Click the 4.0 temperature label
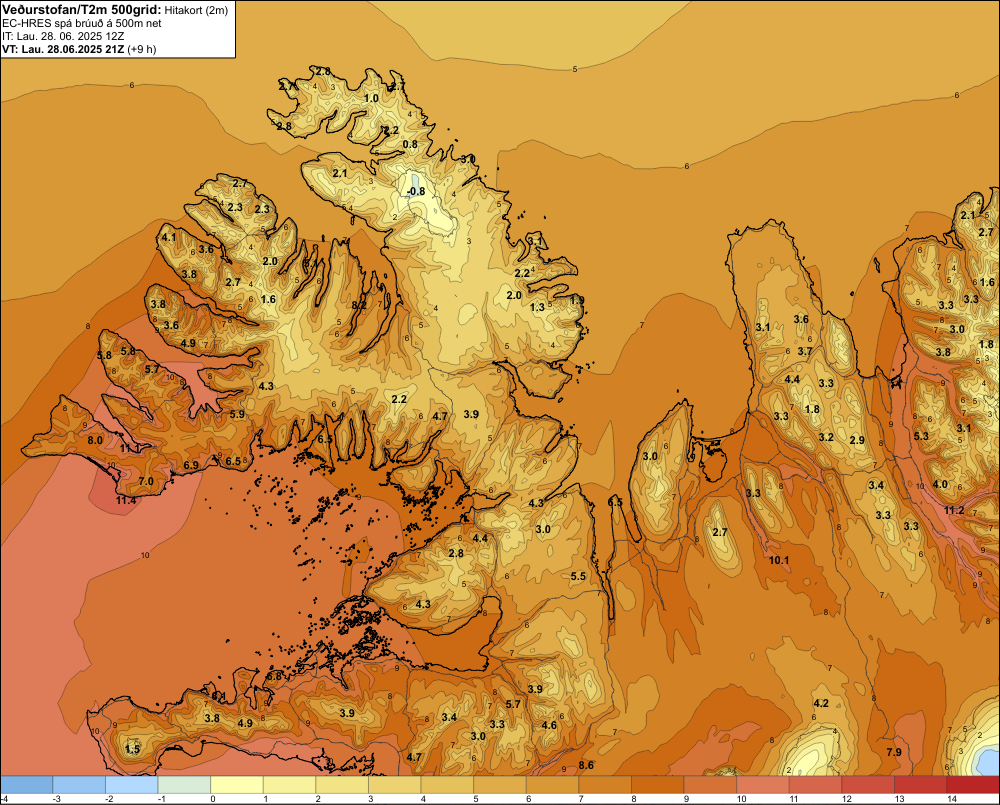This screenshot has width=1000, height=805. click(940, 484)
